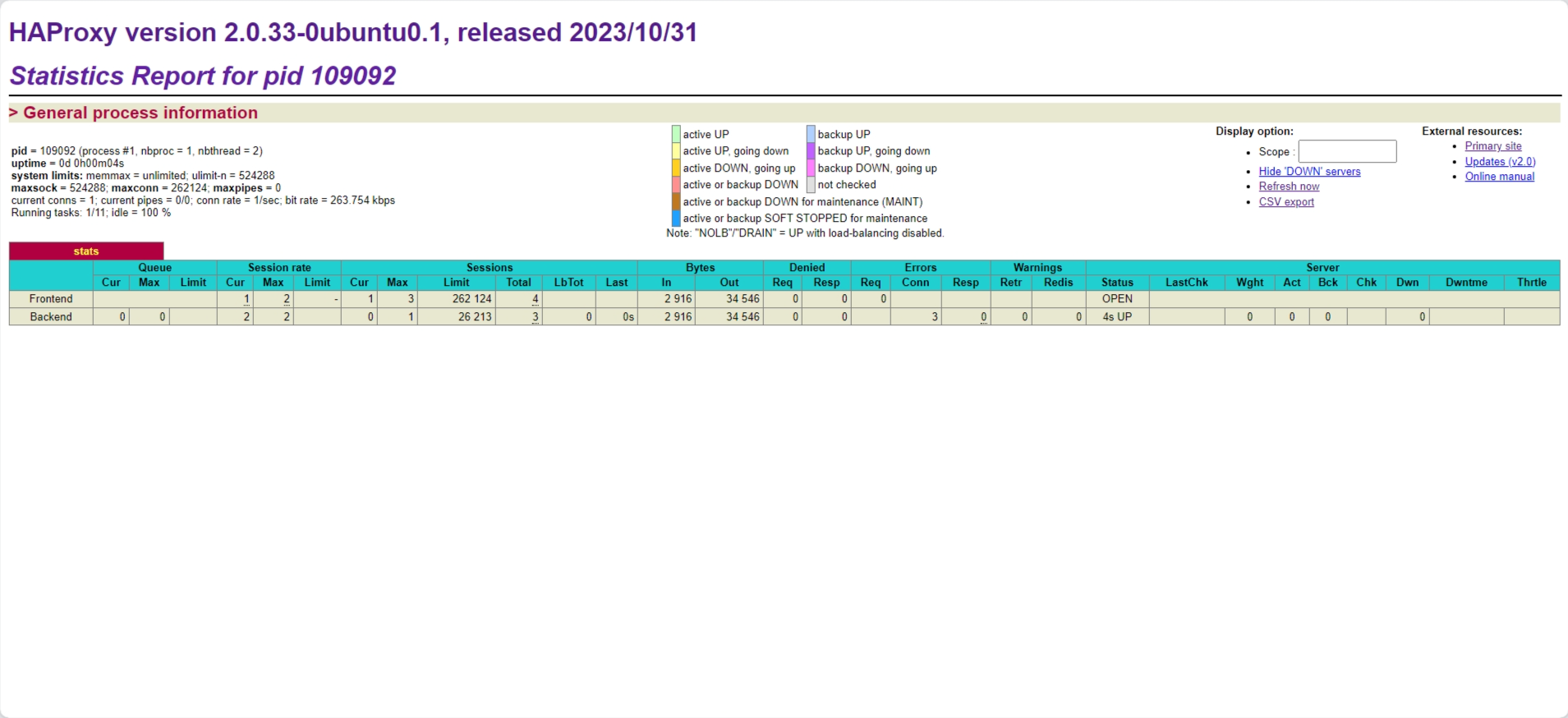Image resolution: width=1568 pixels, height=718 pixels.
Task: Click the active UP green swatch
Action: (x=676, y=134)
